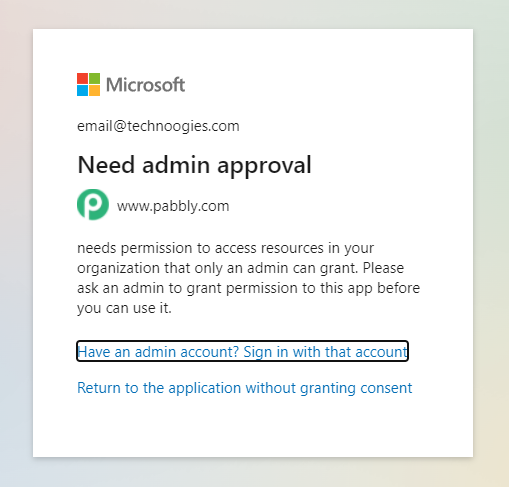Click the line starting with organization that only
The height and width of the screenshot is (487, 509).
click(x=240, y=269)
